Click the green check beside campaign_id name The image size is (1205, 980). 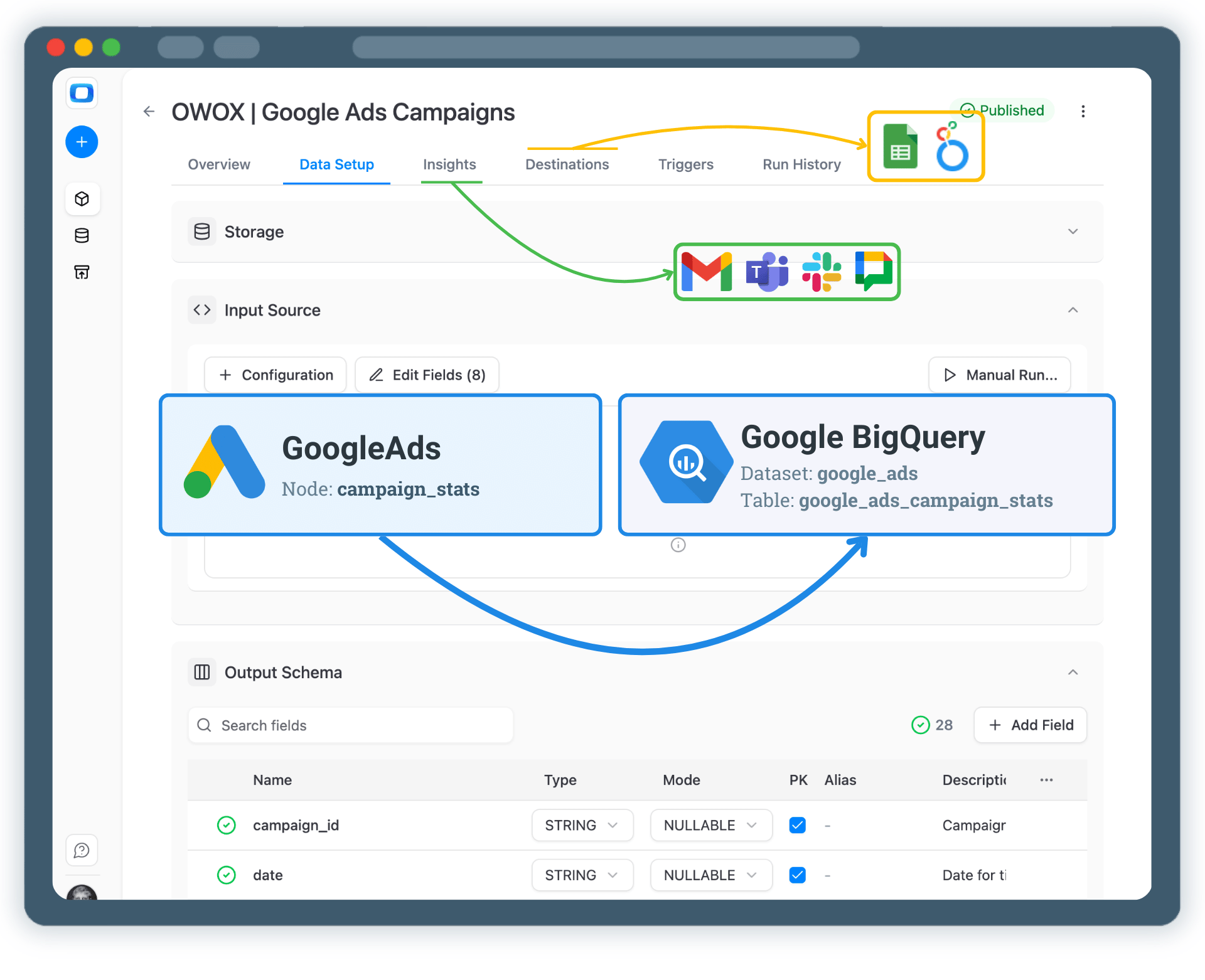tap(227, 825)
